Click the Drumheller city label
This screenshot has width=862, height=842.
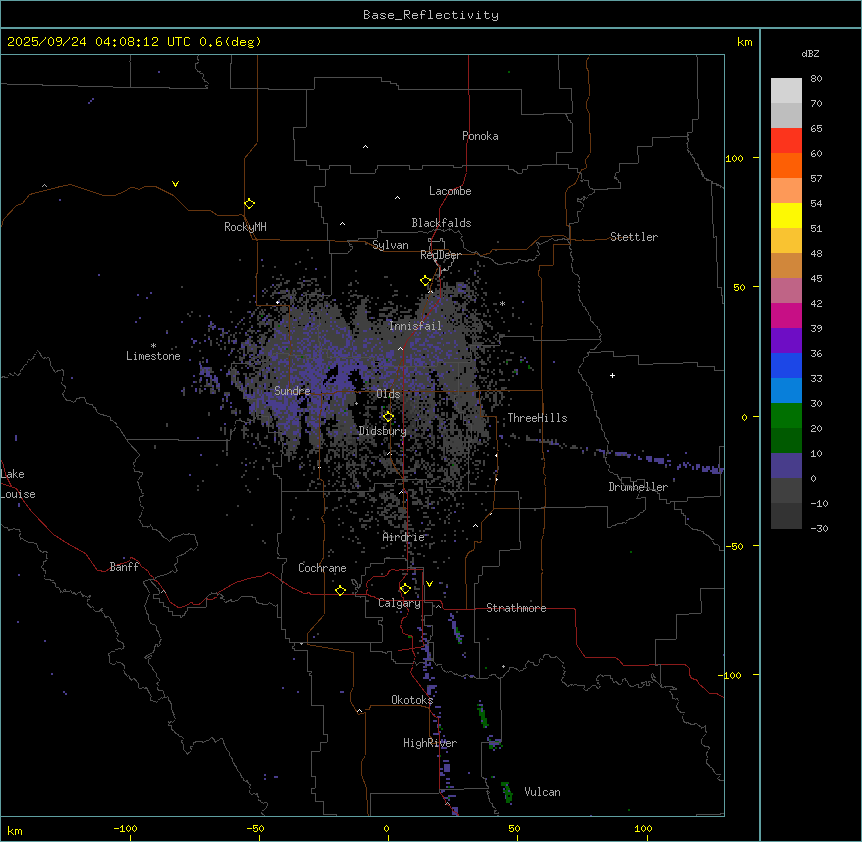click(637, 487)
